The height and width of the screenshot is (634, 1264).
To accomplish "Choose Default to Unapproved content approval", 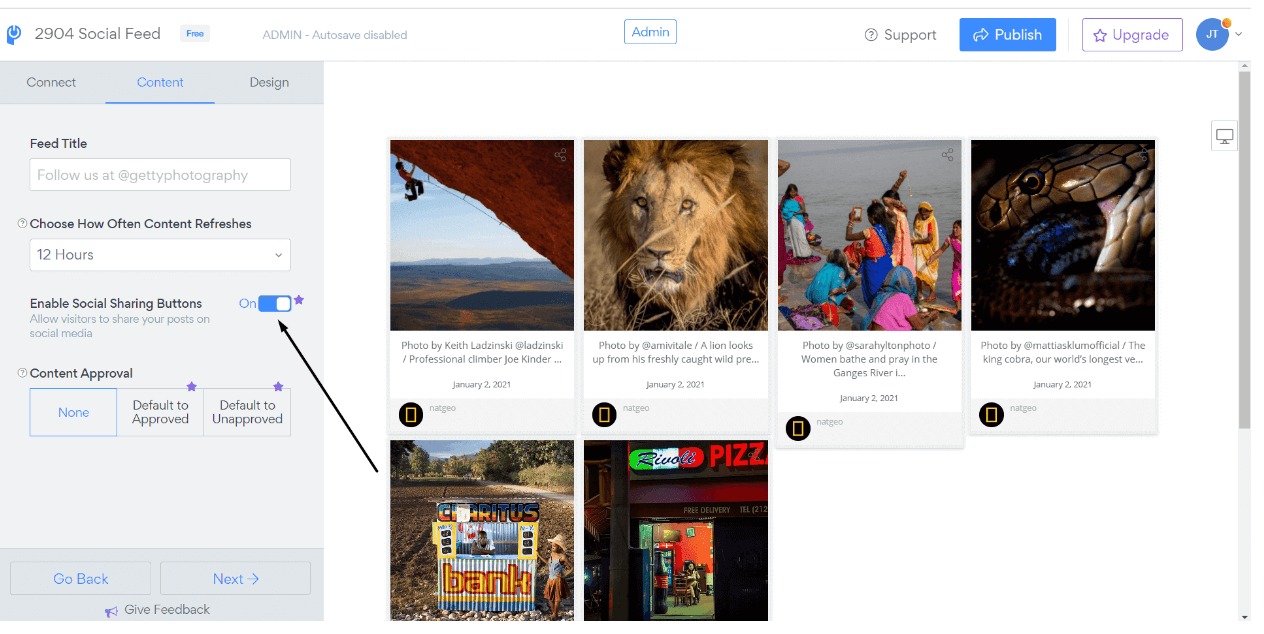I will [246, 412].
